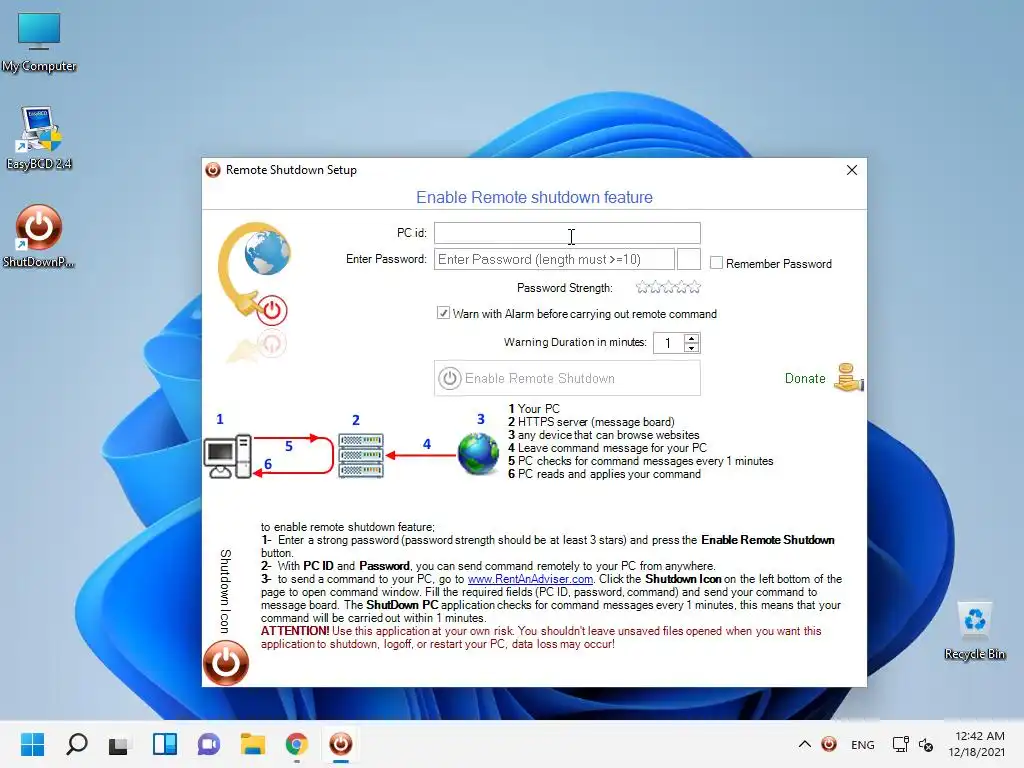Open muted volume tray icon
Image resolution: width=1024 pixels, height=768 pixels.
[926, 744]
